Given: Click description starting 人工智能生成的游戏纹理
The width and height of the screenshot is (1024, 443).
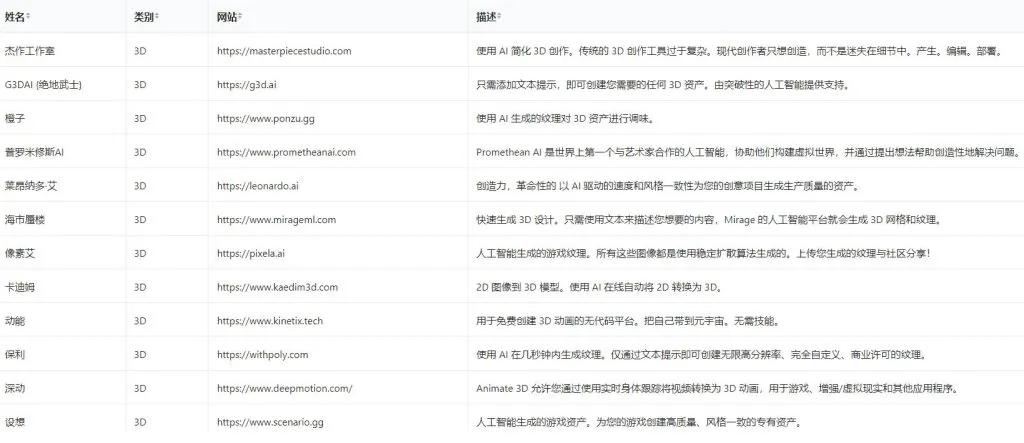Looking at the screenshot, I should point(703,254).
